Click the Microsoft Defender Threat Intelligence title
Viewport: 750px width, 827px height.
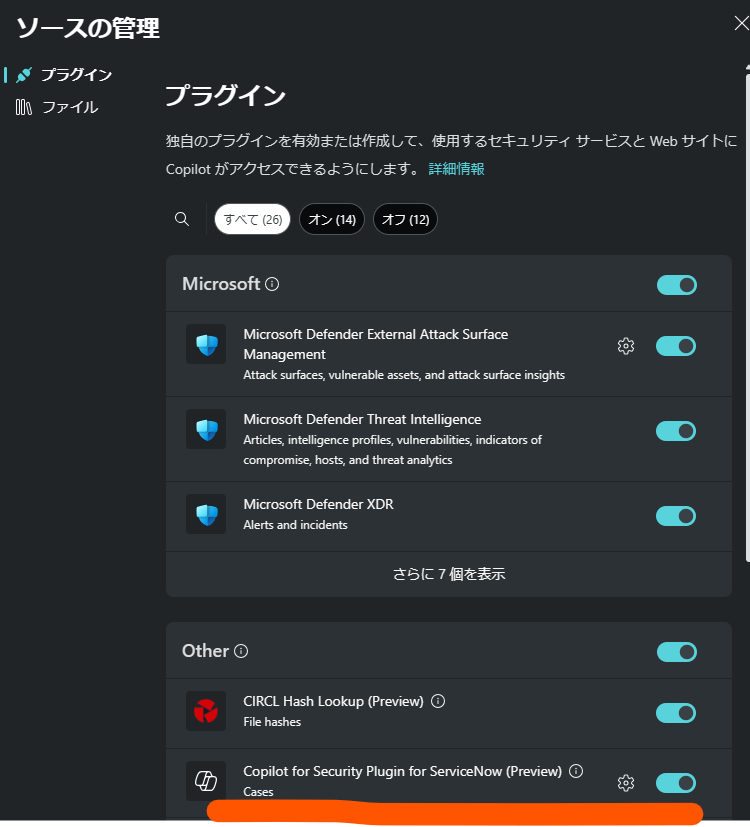pos(362,419)
